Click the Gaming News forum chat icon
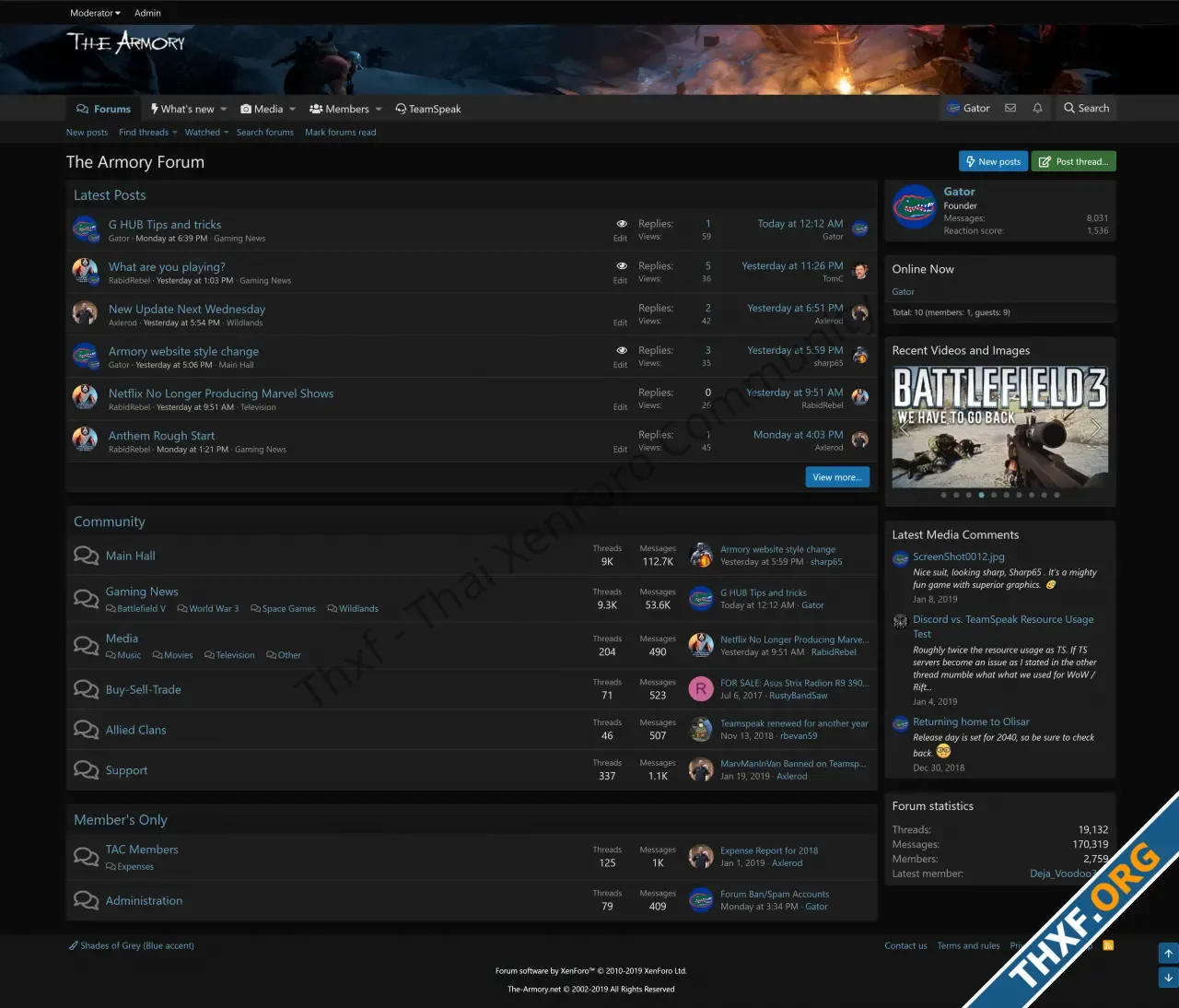 point(86,599)
